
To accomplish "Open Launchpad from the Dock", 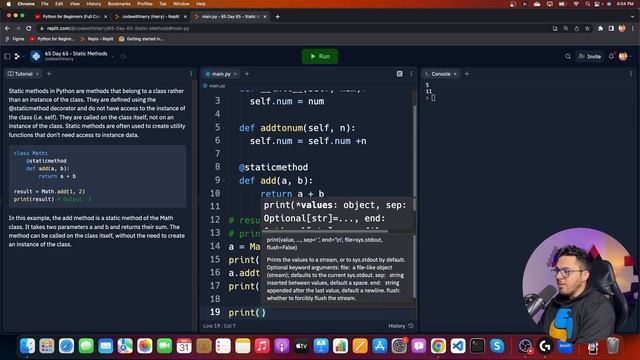I will 47,346.
